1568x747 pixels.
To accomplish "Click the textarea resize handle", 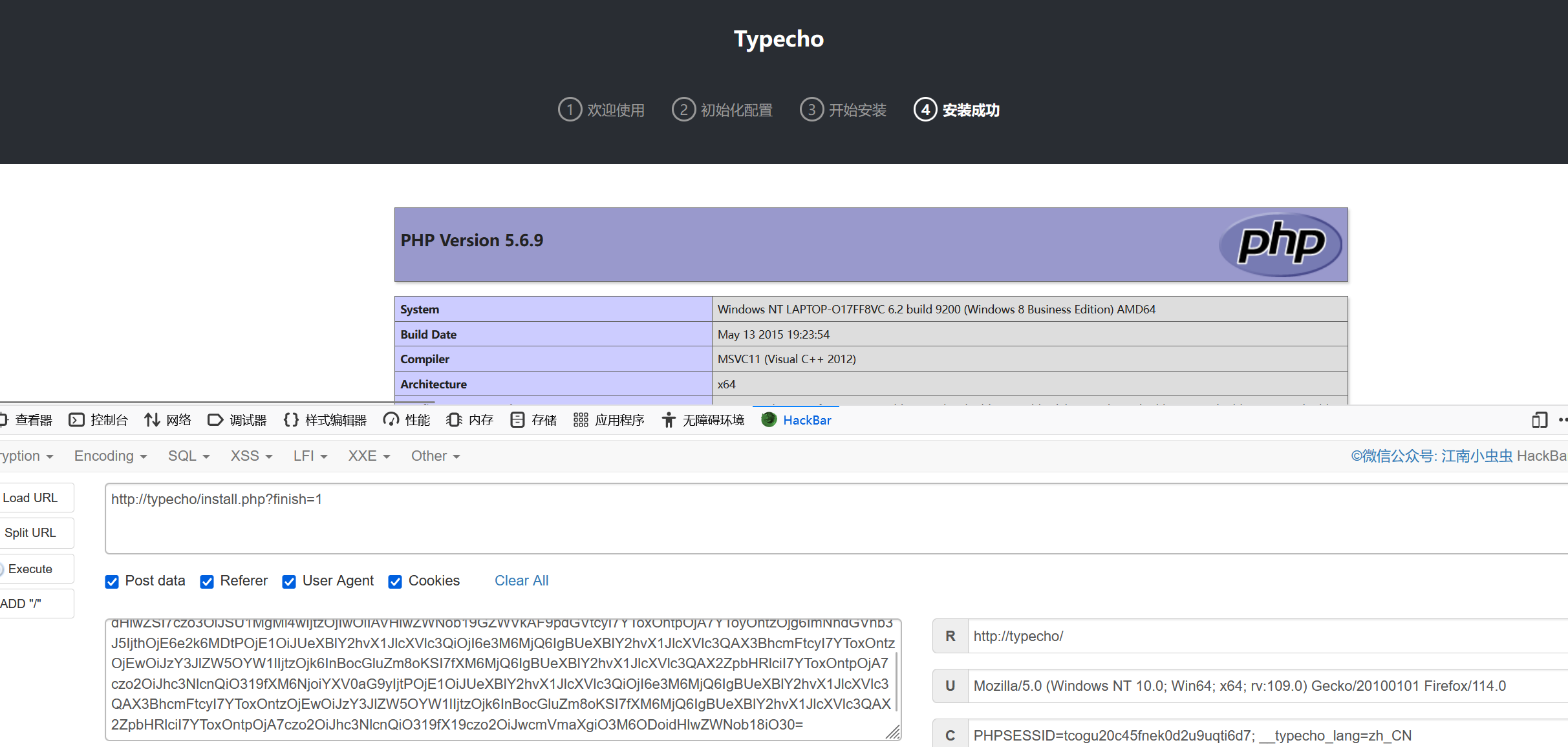I will (893, 732).
